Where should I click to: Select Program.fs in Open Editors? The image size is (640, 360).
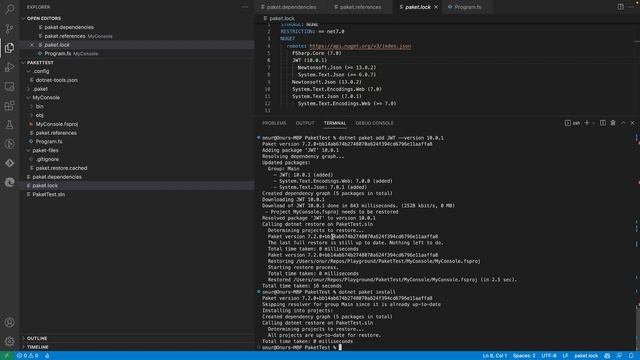point(137,53)
